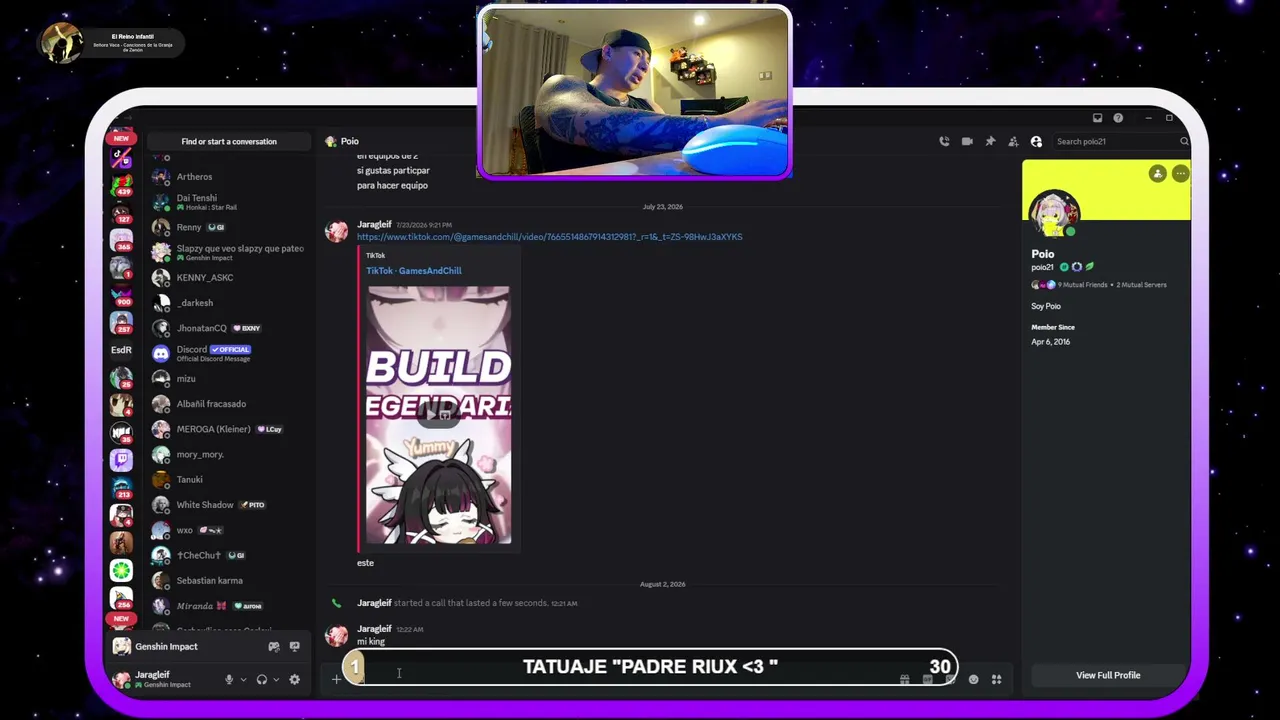Click the Genshin Impact activity controller icon

click(274, 647)
